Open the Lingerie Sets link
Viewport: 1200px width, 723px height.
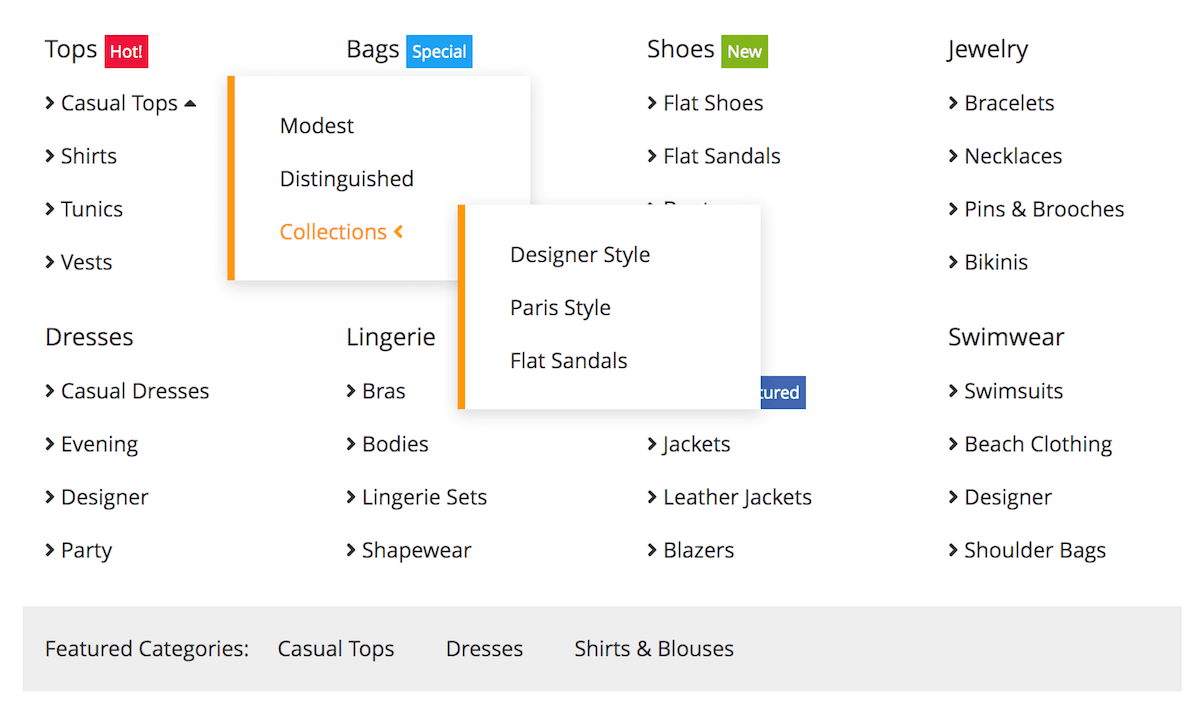(x=424, y=497)
